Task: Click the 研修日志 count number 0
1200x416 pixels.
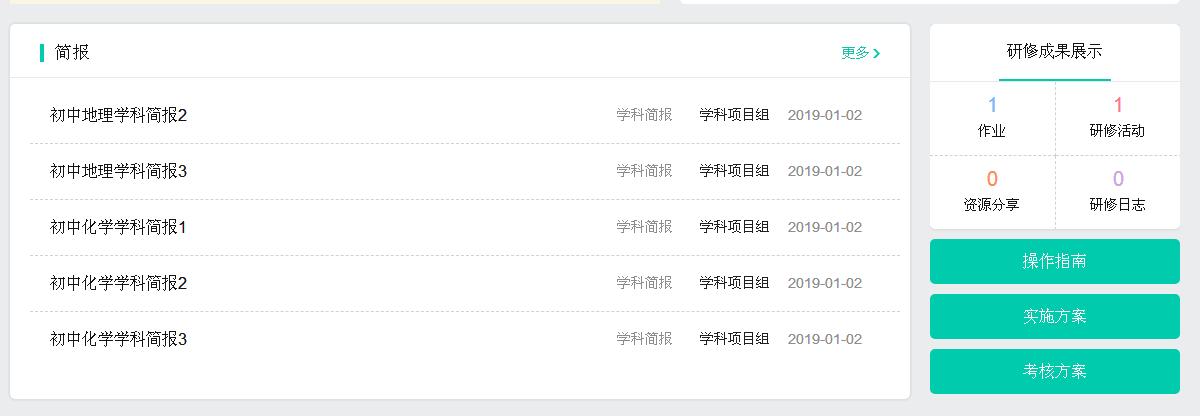Action: pos(1117,179)
